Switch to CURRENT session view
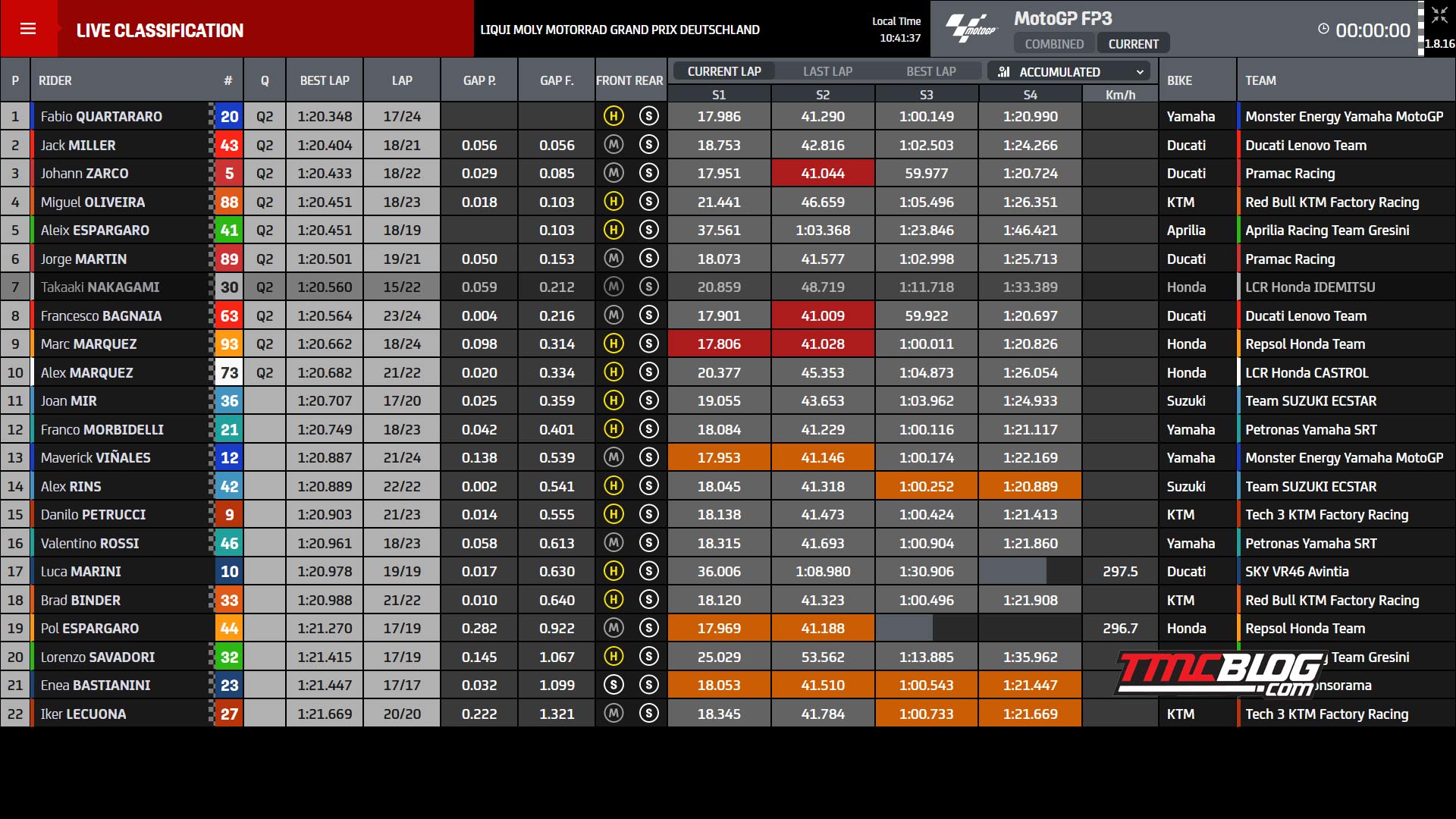Screen dimensions: 1456x819 tap(1133, 44)
